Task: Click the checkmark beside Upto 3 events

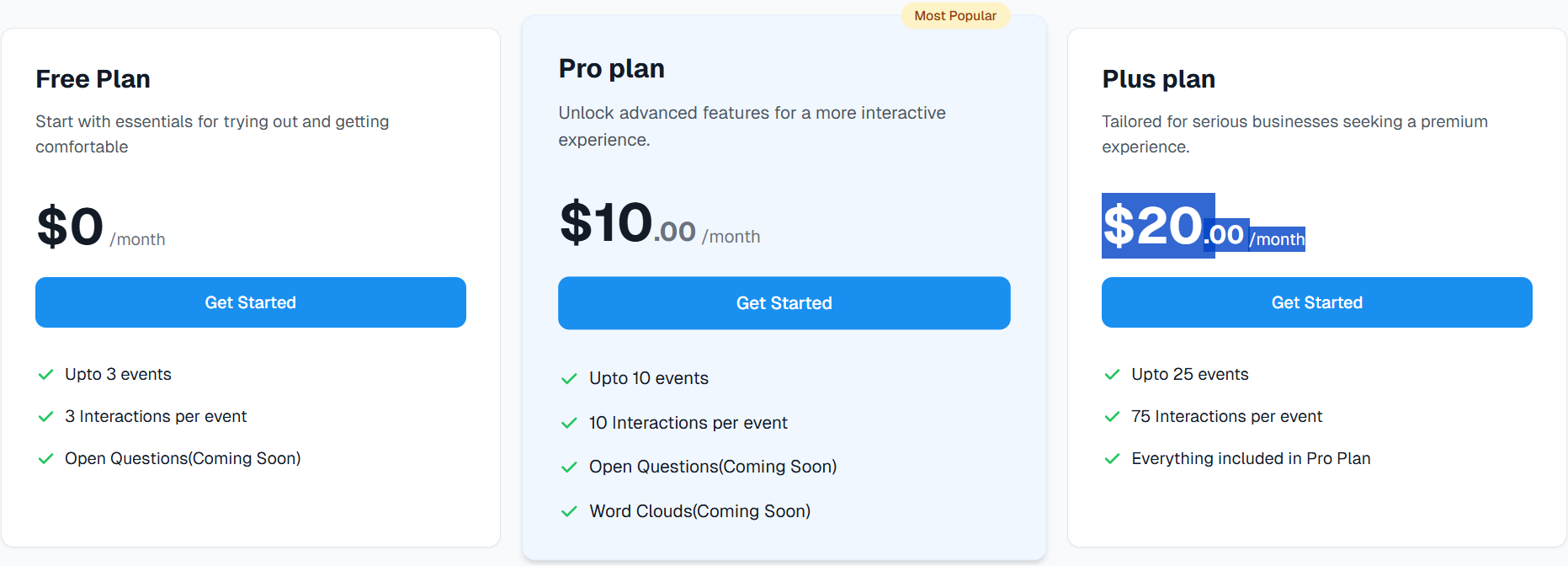Action: (46, 375)
